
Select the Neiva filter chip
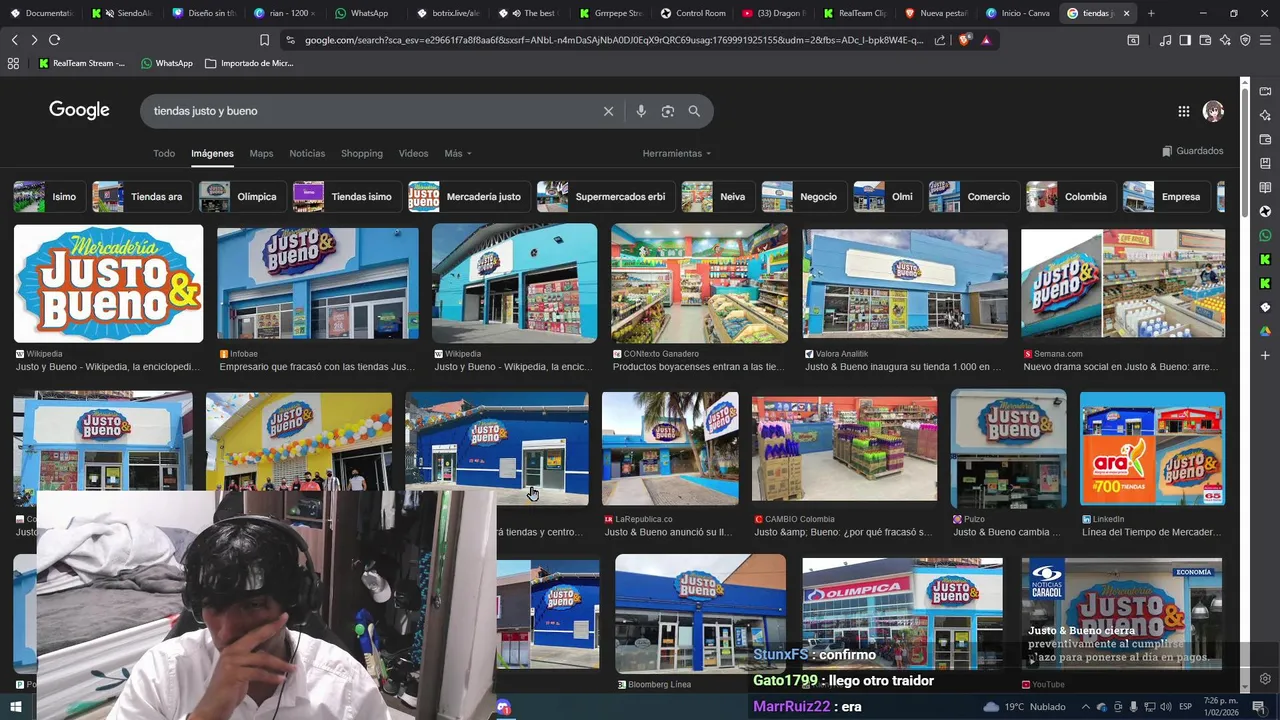tap(717, 197)
